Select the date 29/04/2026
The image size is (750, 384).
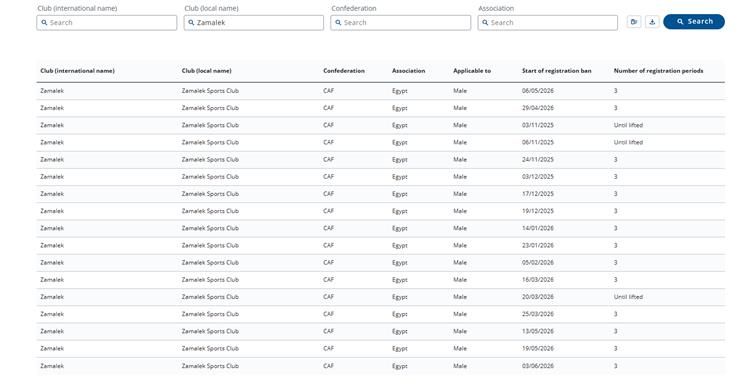pos(538,108)
